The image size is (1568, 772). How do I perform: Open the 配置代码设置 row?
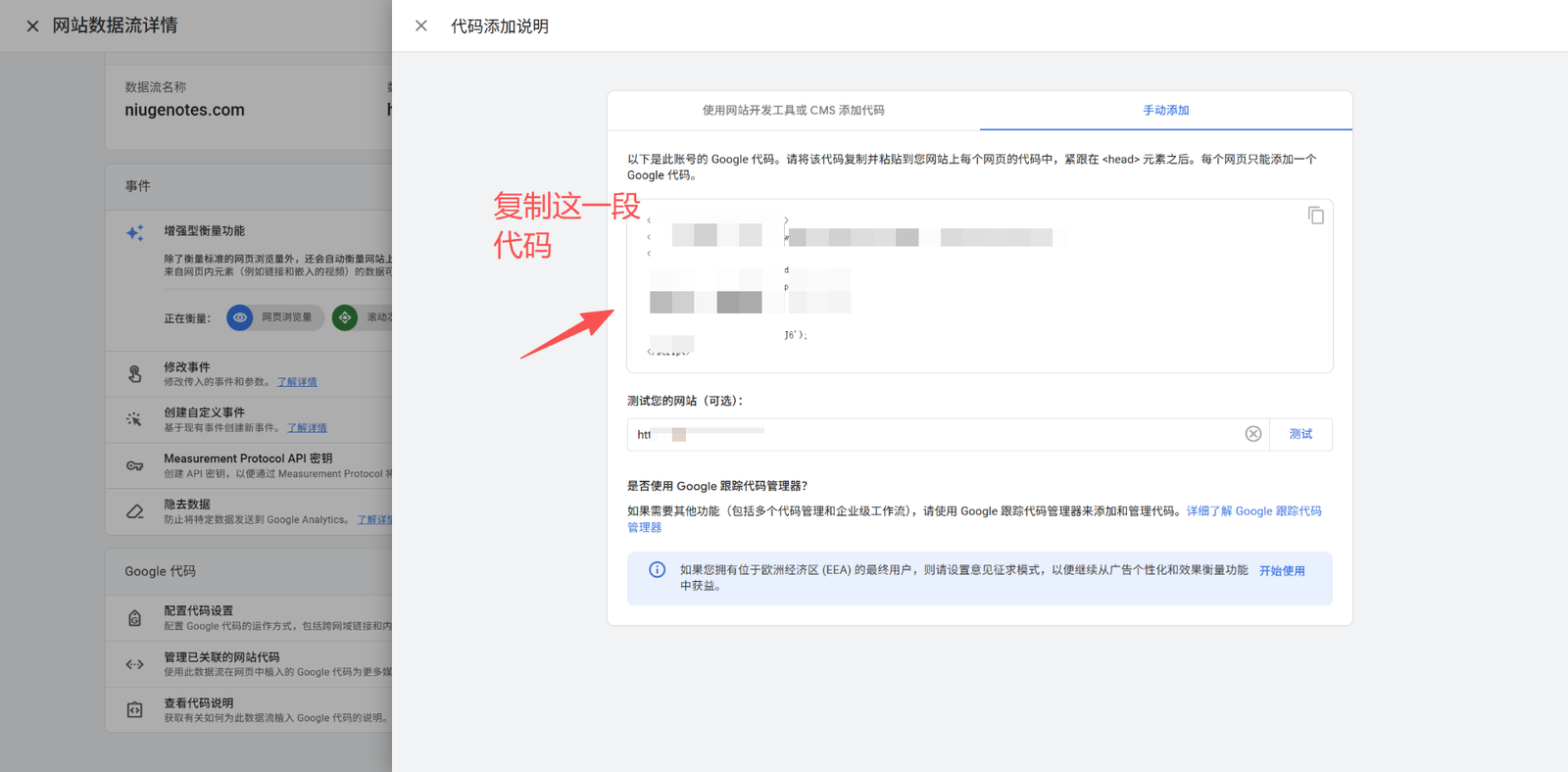249,618
